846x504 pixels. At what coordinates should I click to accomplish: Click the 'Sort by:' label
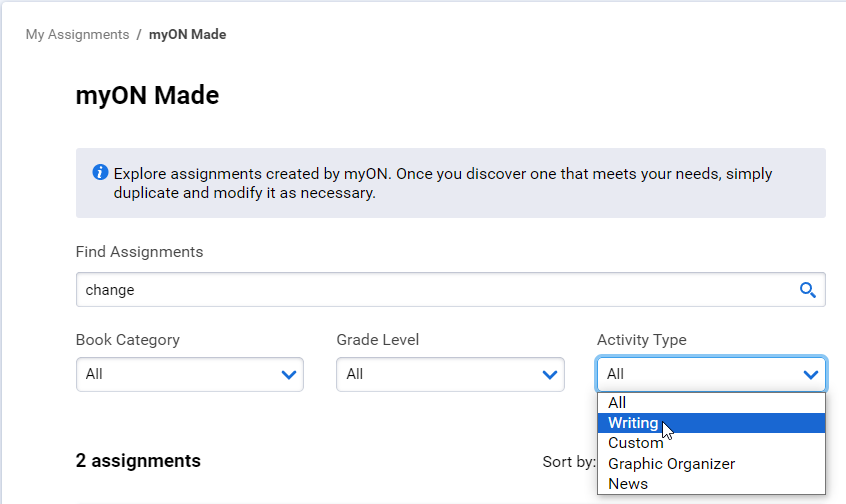pos(569,462)
